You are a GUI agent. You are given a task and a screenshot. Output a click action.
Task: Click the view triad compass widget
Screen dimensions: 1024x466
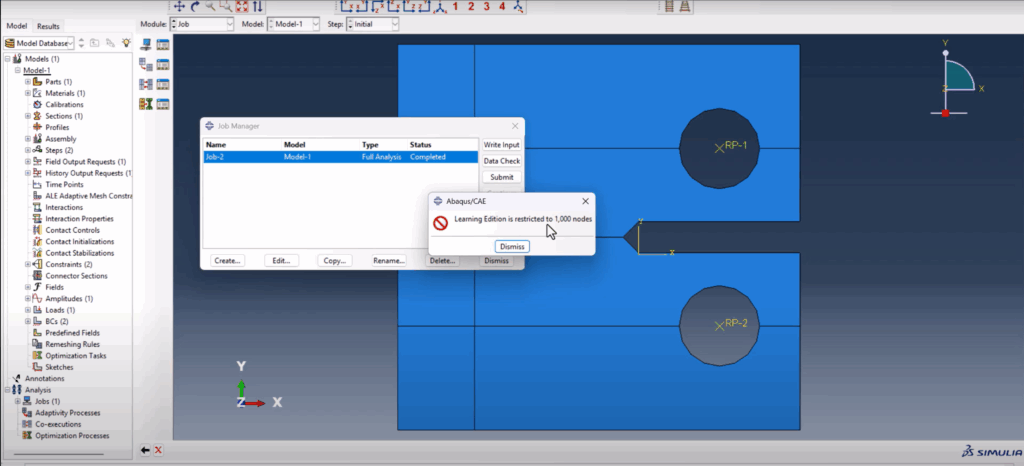pos(958,78)
